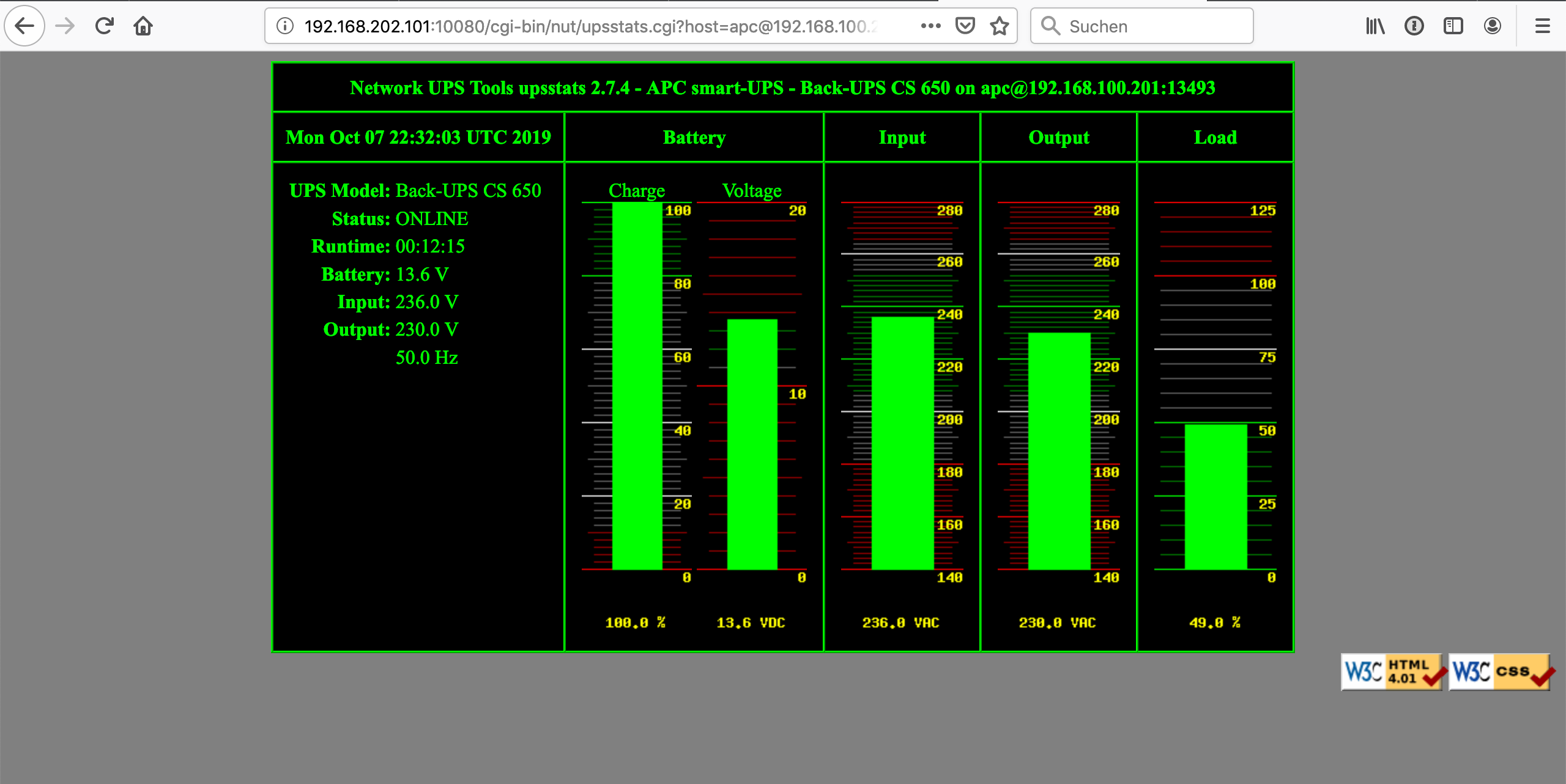Open the hamburger application menu
1566x784 pixels.
point(1542,26)
